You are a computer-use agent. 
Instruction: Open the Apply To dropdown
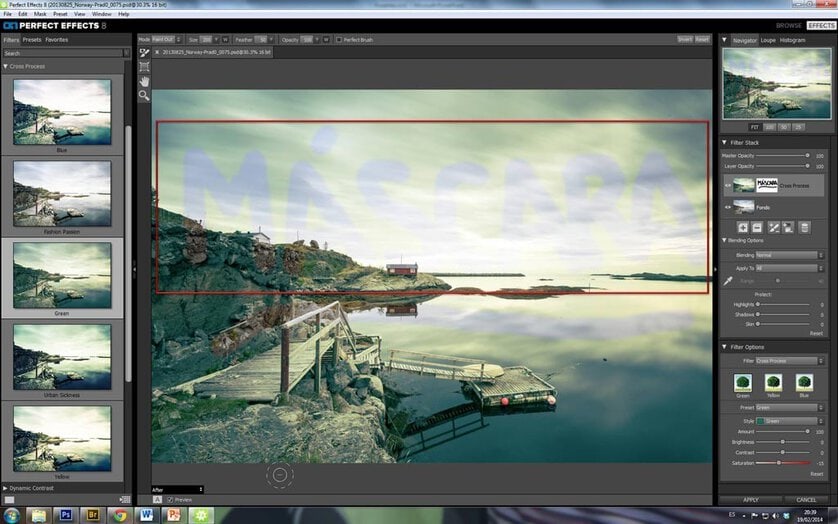(789, 268)
